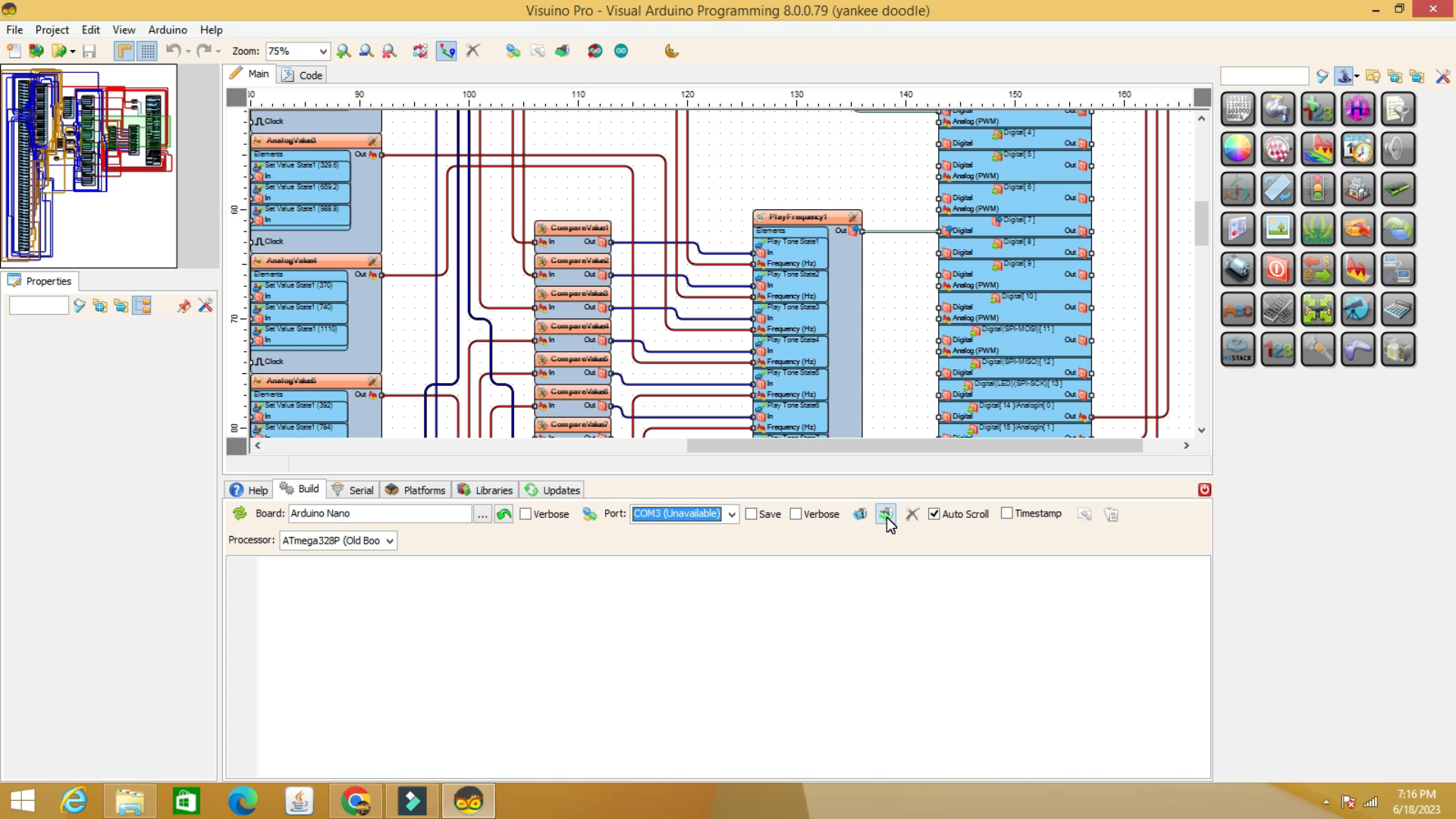Open the Updates tab

click(553, 490)
